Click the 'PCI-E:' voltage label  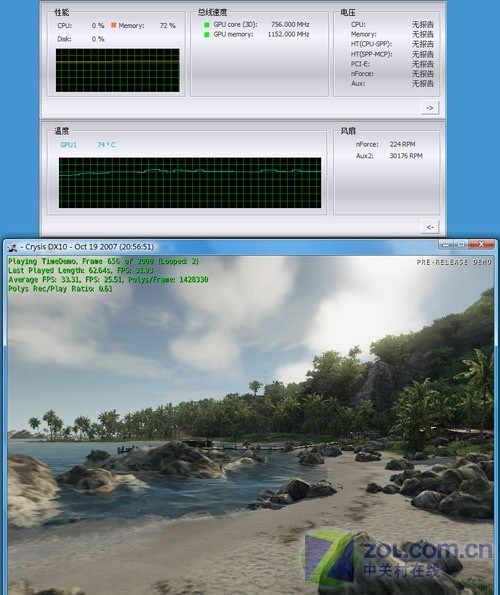(x=360, y=64)
